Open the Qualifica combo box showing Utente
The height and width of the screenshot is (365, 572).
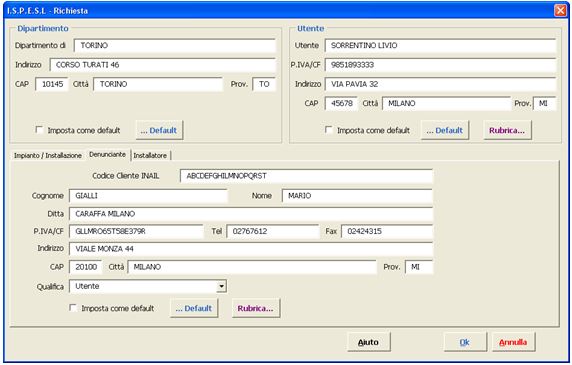tap(148, 287)
